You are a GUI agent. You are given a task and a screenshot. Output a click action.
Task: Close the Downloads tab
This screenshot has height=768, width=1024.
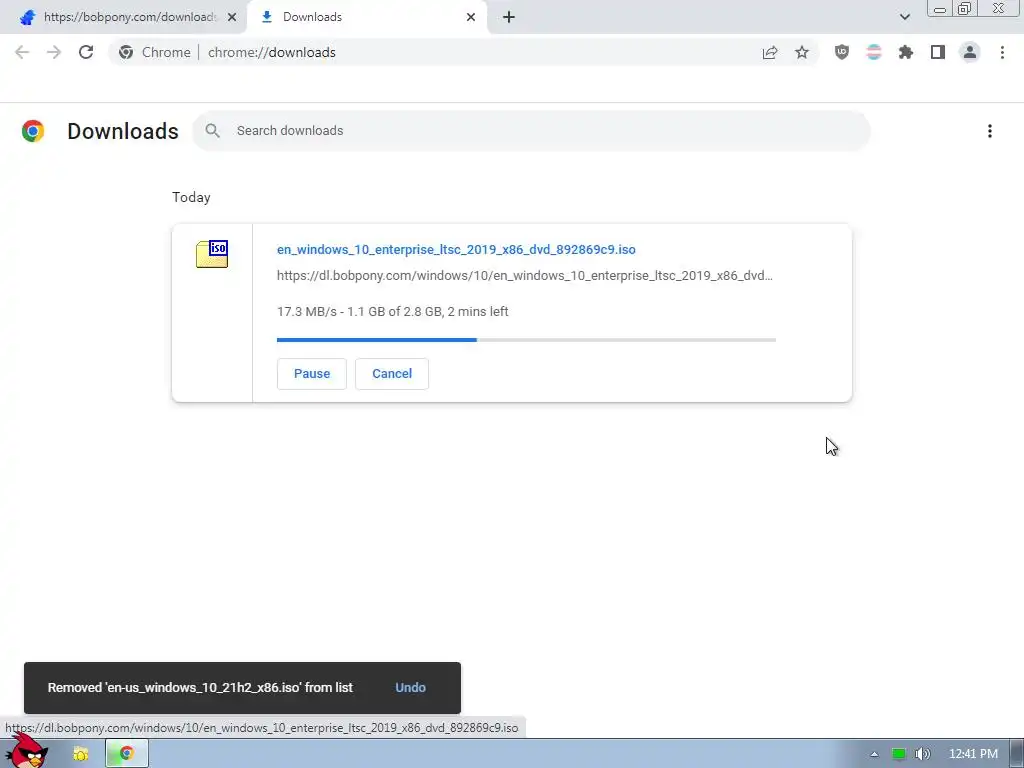471,17
